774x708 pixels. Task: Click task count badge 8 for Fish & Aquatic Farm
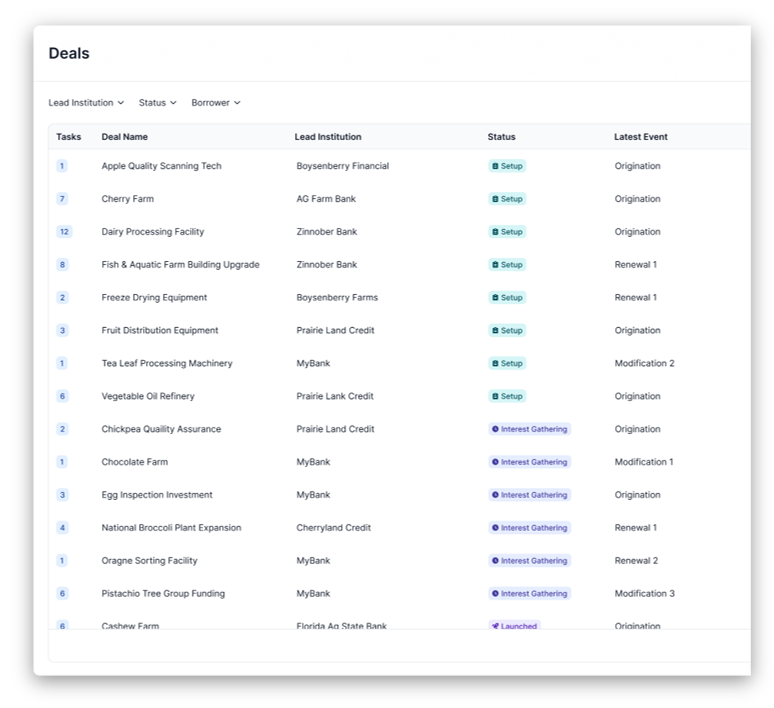[62, 265]
